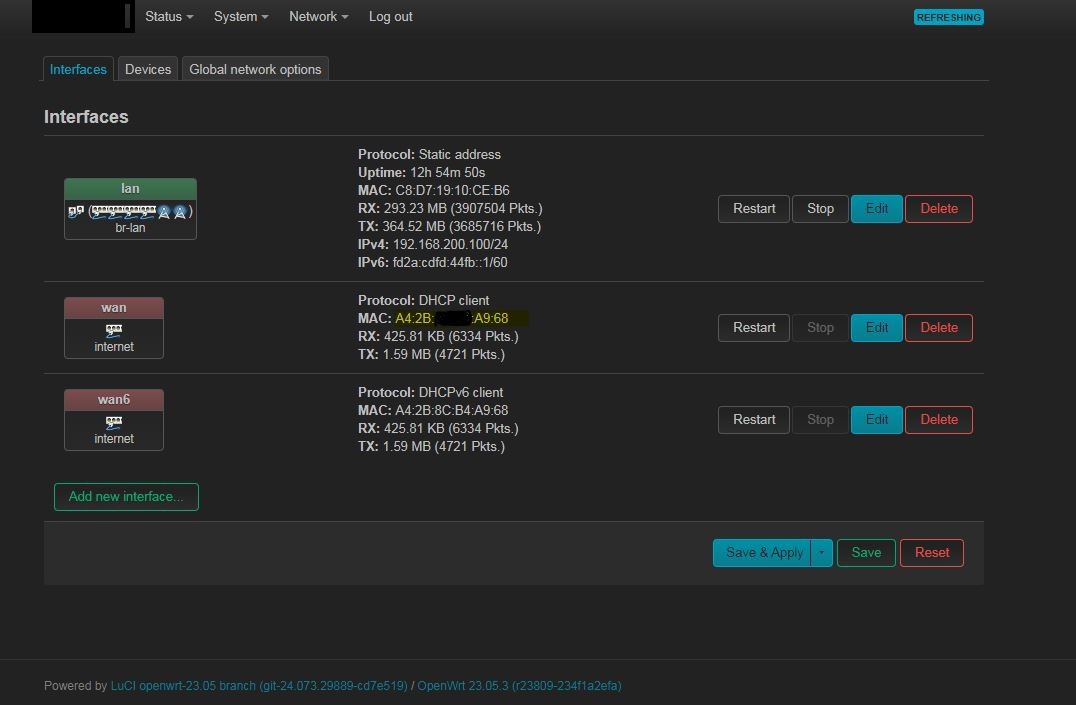The height and width of the screenshot is (705, 1076).
Task: Click Add new interface button
Action: coord(126,497)
